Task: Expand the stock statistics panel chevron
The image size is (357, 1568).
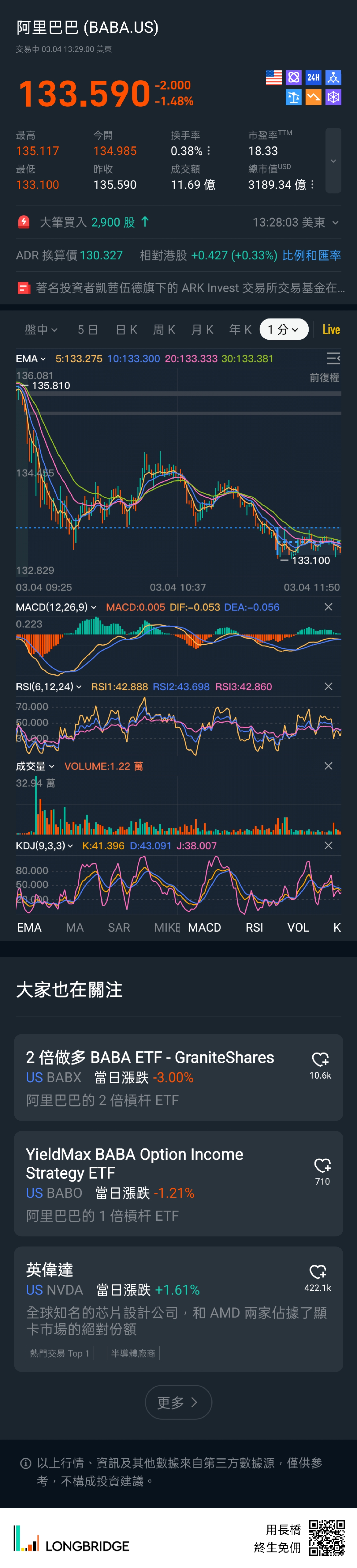Action: coord(333,161)
